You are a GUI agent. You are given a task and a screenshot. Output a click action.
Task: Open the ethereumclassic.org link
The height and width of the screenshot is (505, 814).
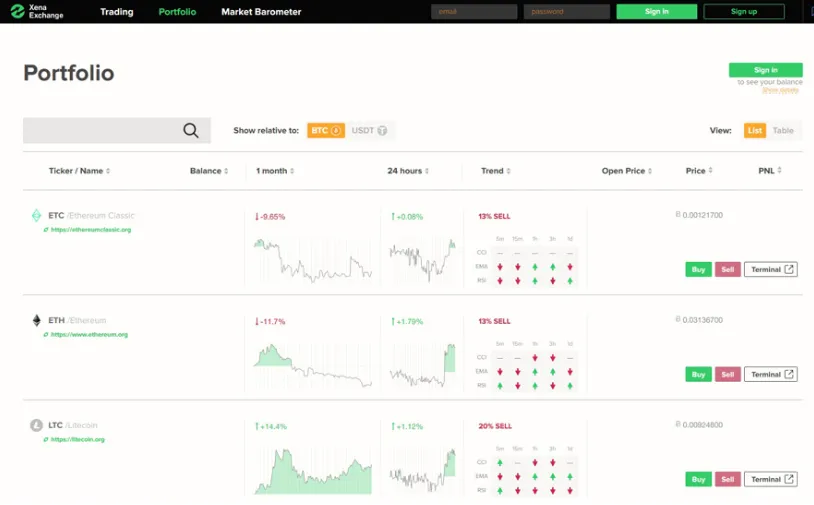(91, 229)
